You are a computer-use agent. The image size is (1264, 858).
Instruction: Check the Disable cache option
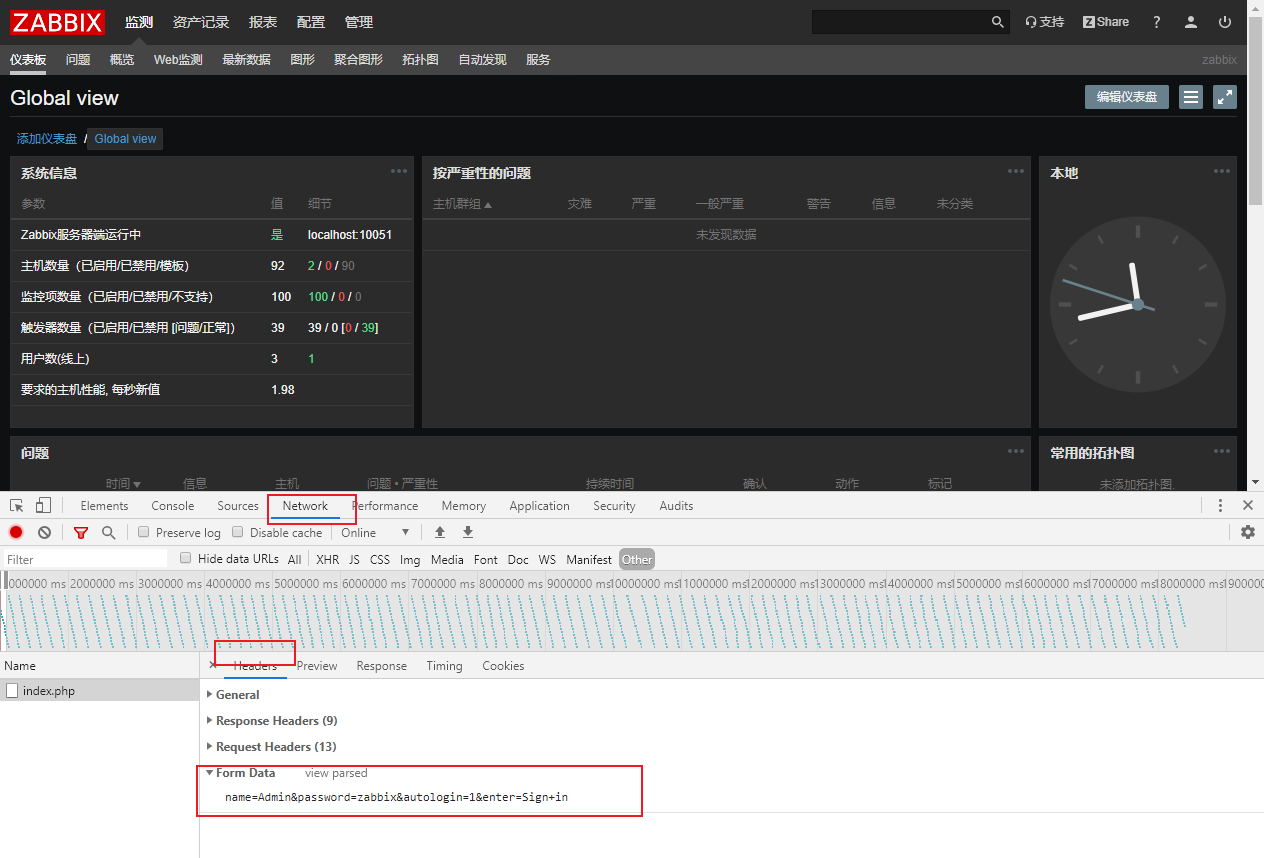click(237, 532)
